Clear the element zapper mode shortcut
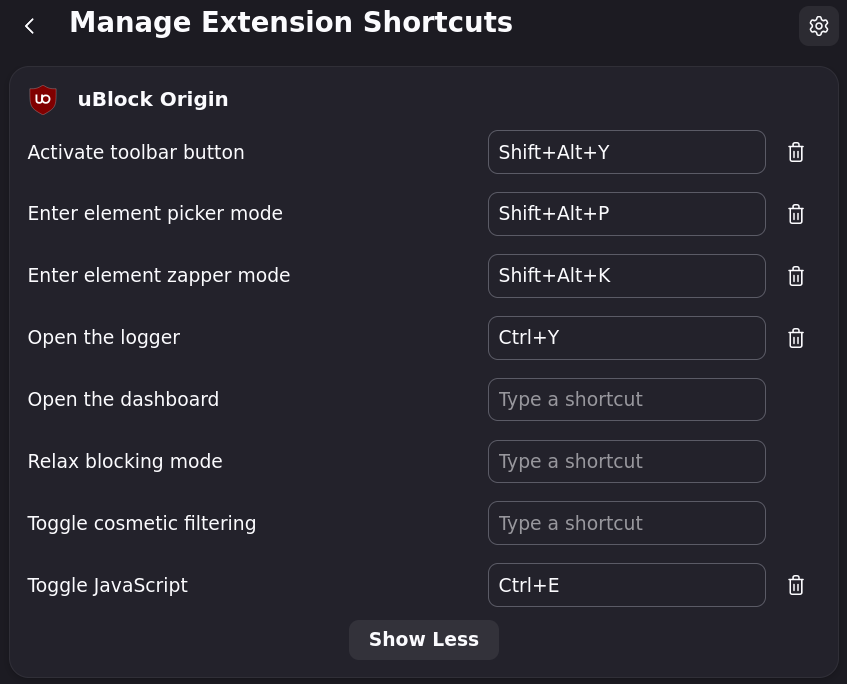 coord(796,276)
